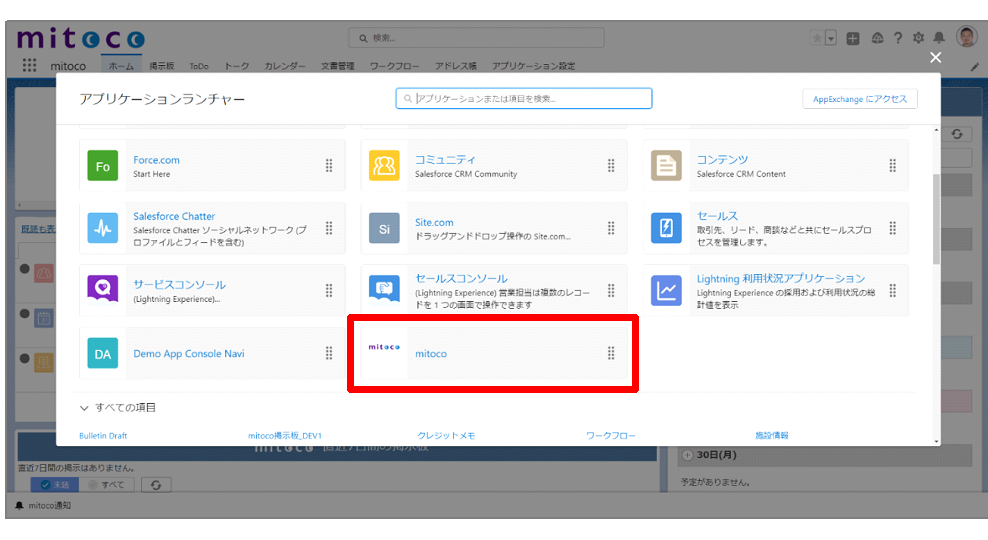The image size is (988, 540).
Task: Open the notifications bell in header
Action: (939, 38)
